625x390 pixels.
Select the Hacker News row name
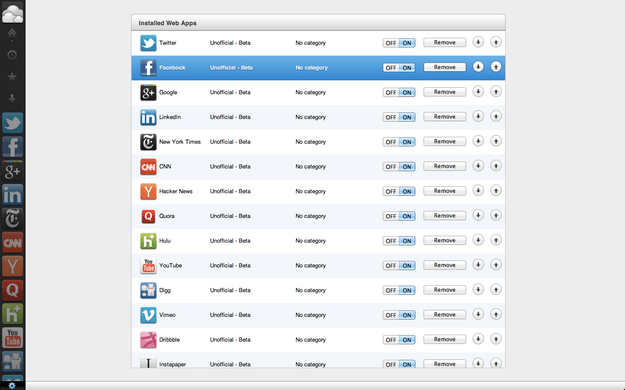(x=176, y=191)
